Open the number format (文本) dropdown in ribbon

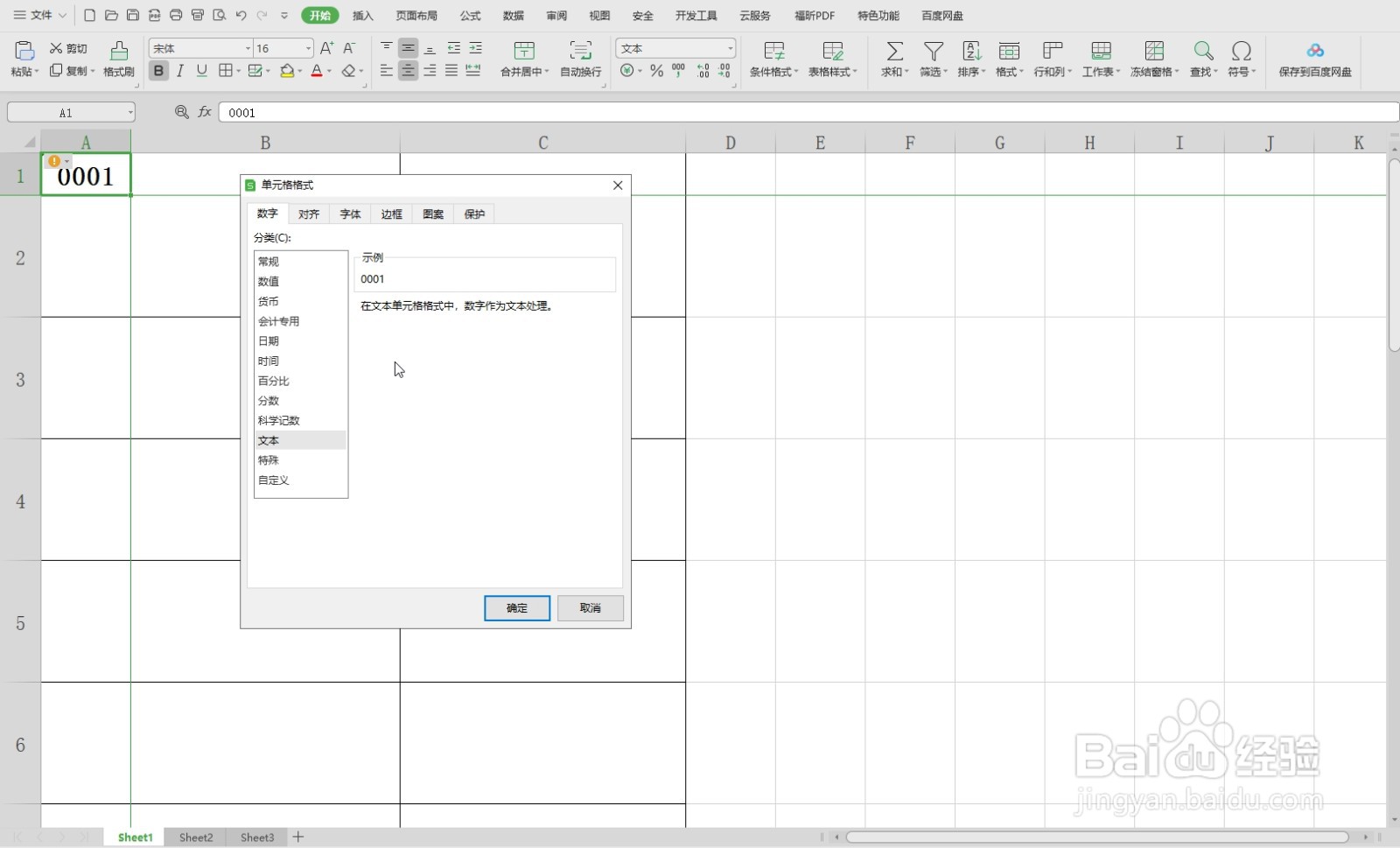point(730,48)
